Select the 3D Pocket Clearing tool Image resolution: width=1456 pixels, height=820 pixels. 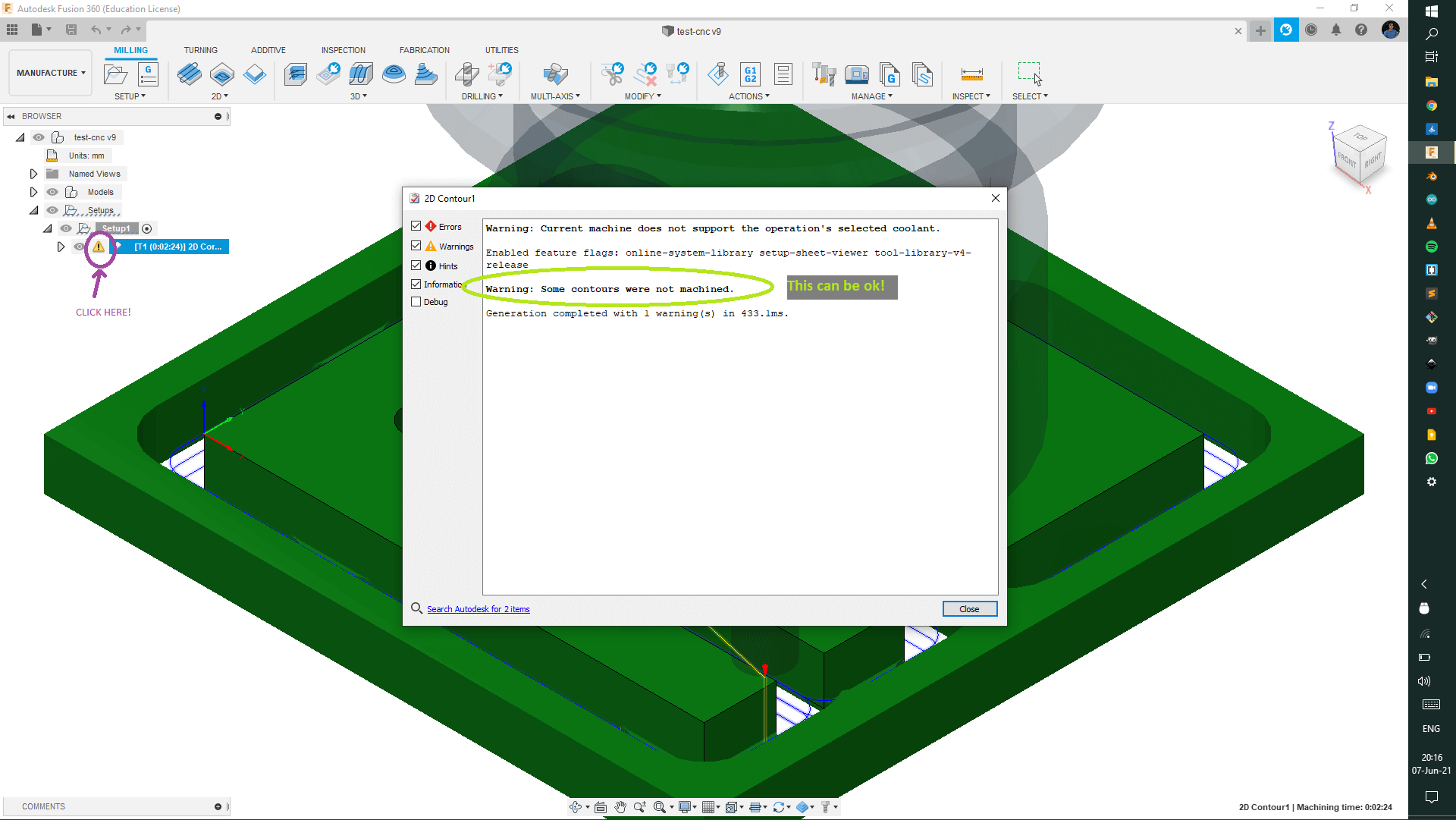tap(328, 74)
